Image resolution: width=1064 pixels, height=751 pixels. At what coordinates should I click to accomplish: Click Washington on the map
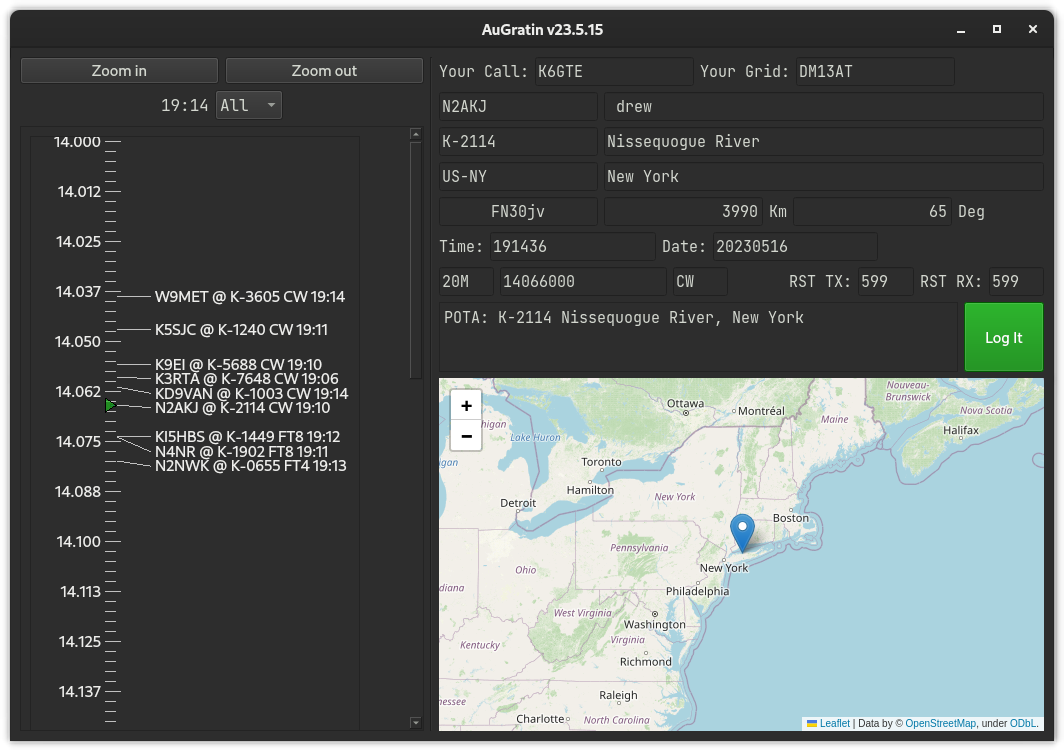click(655, 624)
